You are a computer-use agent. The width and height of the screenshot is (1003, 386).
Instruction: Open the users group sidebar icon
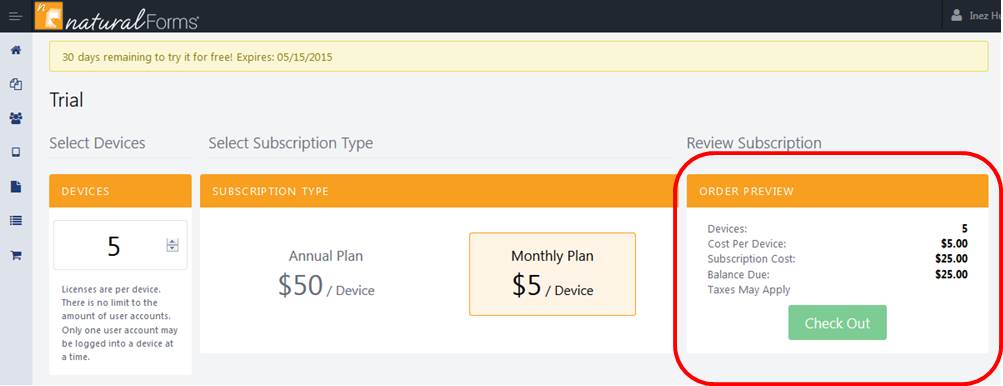pos(16,118)
